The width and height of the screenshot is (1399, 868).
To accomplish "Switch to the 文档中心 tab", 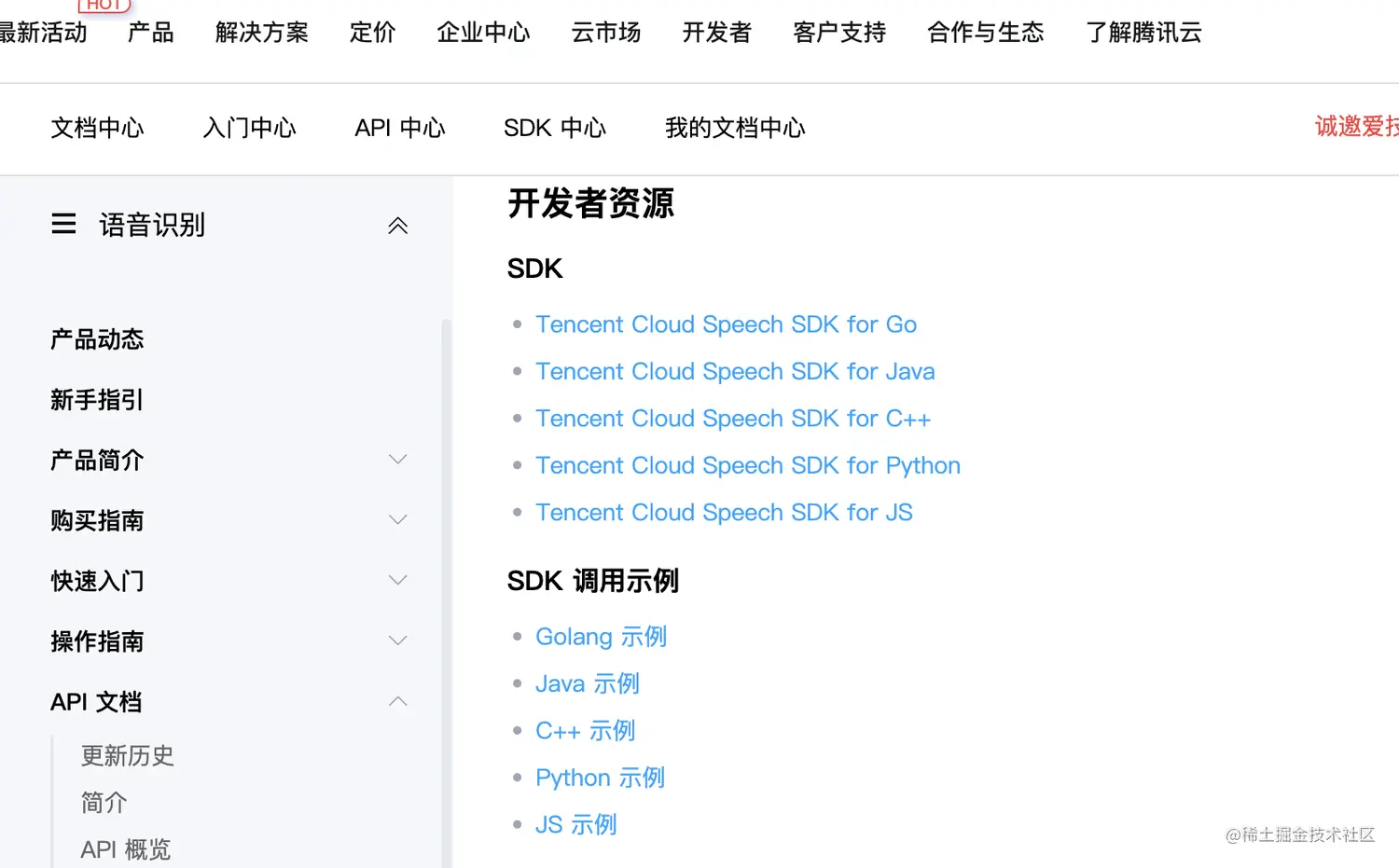I will [98, 128].
